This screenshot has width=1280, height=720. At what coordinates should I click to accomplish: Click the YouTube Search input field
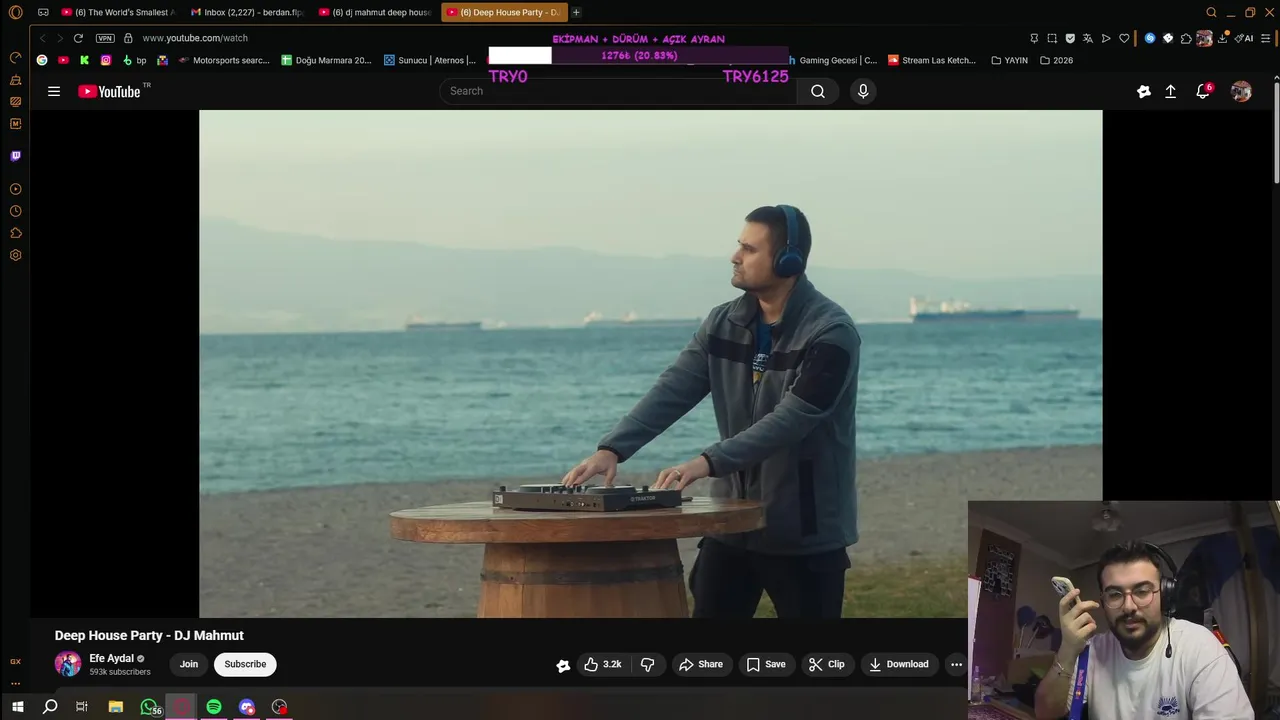pyautogui.click(x=618, y=91)
